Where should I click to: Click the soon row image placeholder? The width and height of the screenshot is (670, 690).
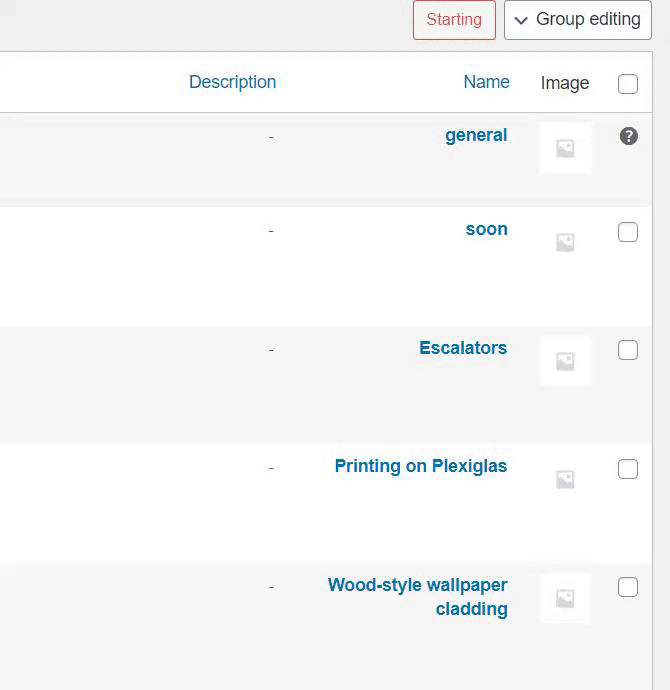565,242
